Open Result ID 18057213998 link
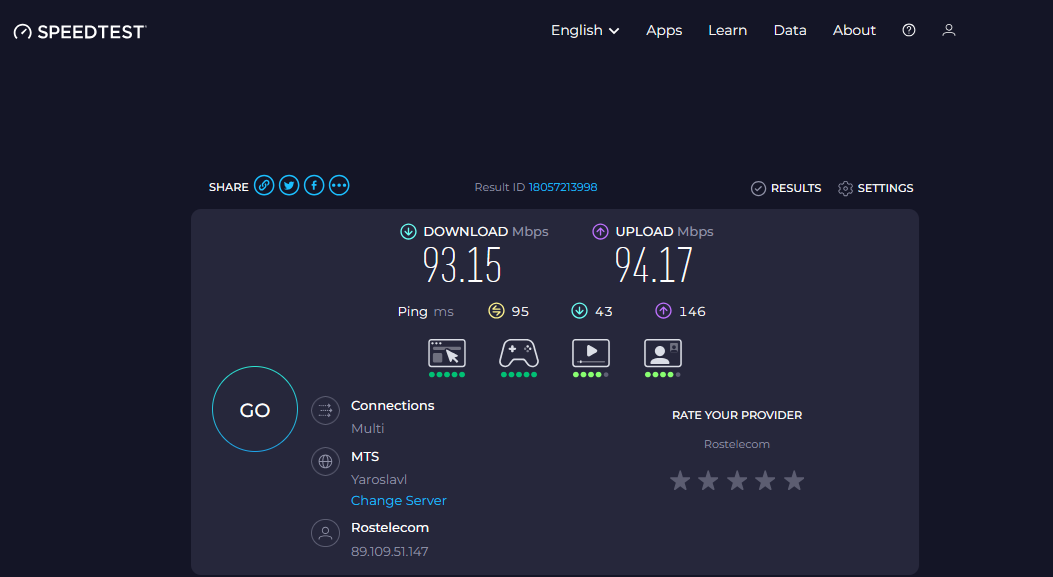Screen dimensions: 1053x577 pyautogui.click(x=563, y=187)
